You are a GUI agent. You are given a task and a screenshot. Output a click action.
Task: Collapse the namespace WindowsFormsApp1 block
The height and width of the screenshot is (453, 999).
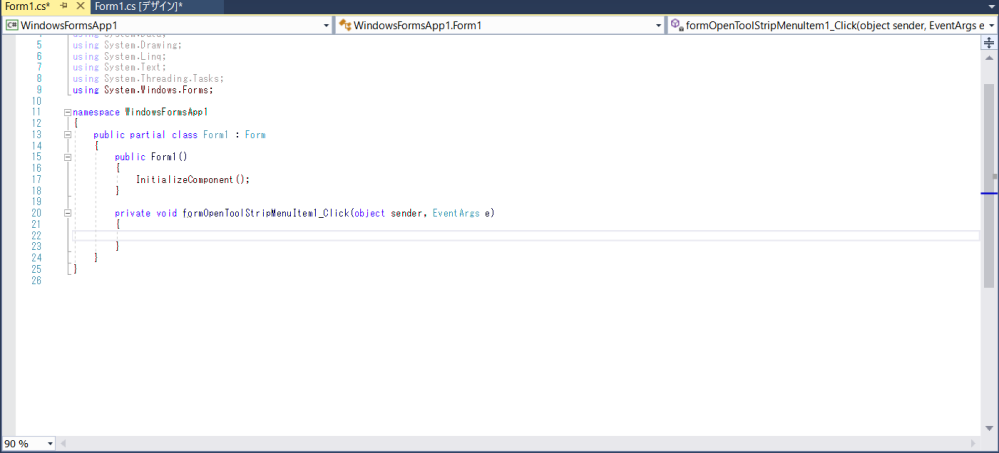[68, 112]
